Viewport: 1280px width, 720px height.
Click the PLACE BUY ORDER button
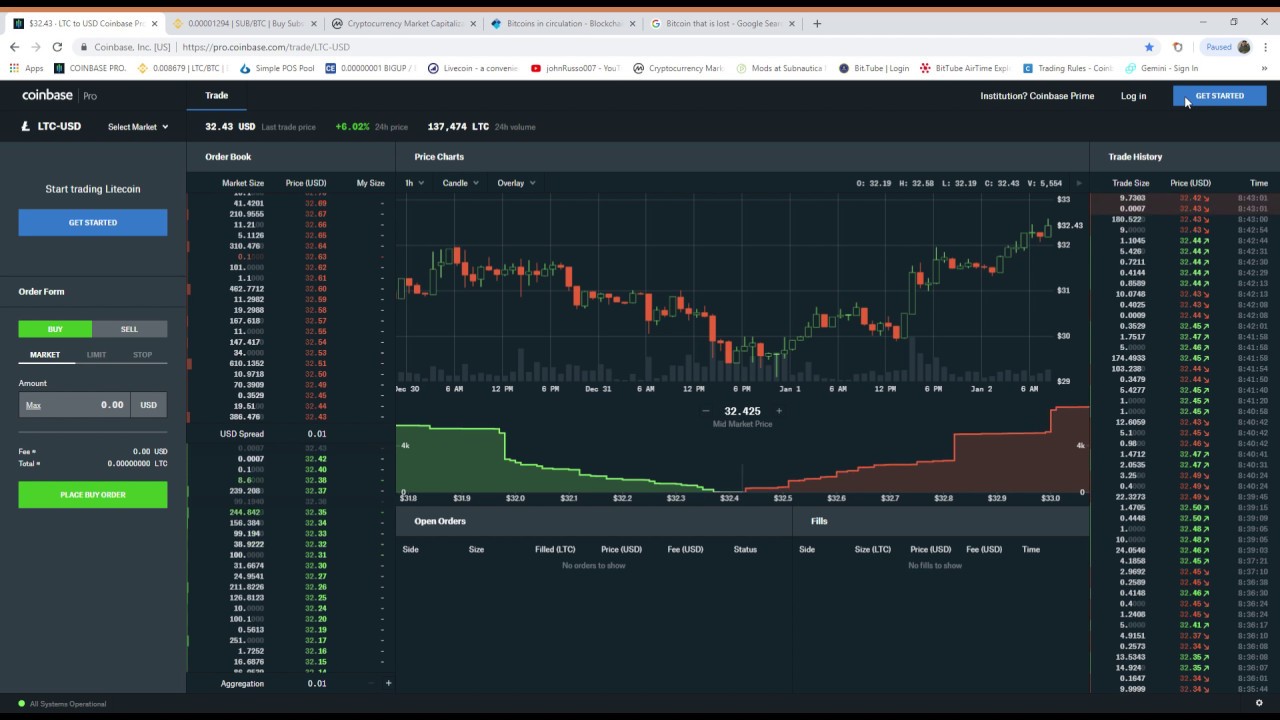point(93,495)
